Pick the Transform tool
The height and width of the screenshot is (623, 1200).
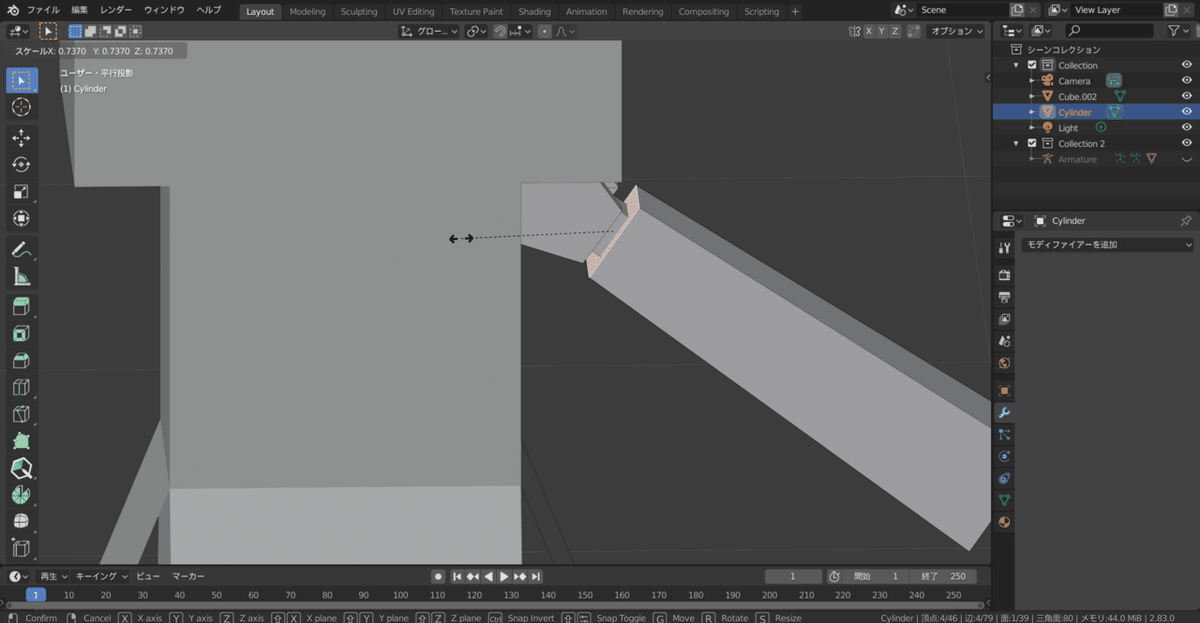pyautogui.click(x=21, y=219)
